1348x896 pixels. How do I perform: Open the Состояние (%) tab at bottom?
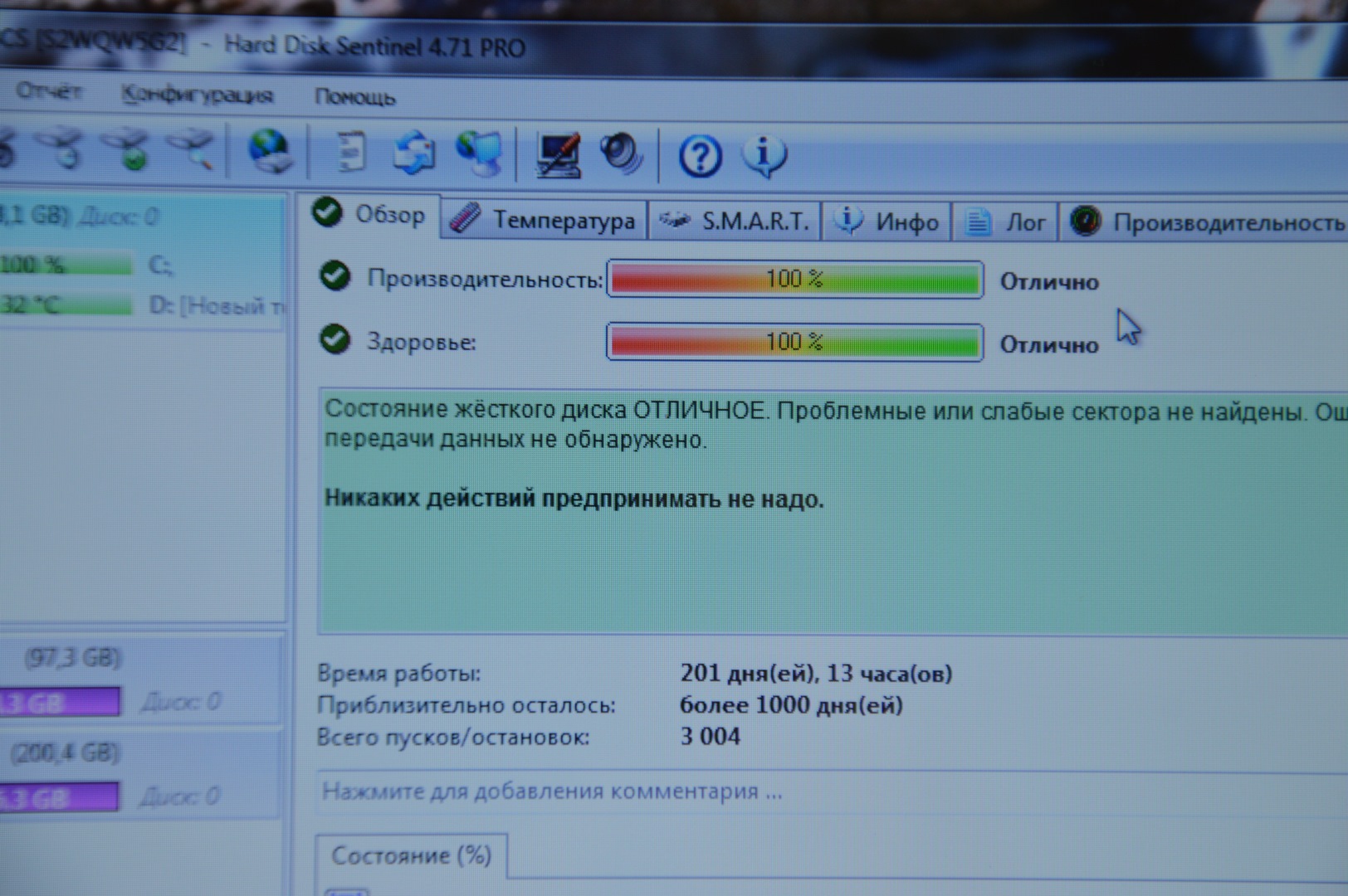(411, 855)
